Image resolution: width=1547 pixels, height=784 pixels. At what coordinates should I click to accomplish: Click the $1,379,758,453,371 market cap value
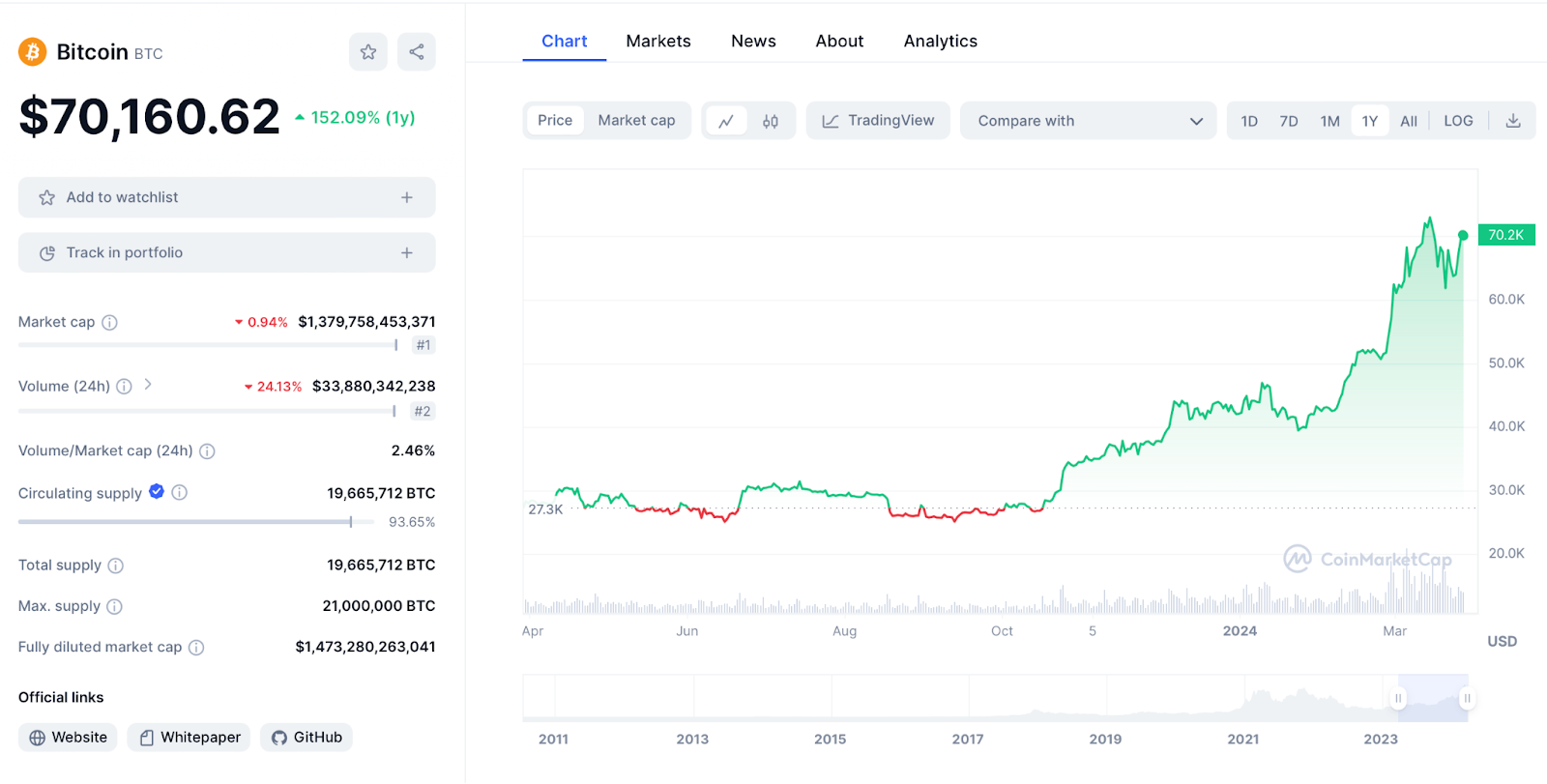[366, 322]
